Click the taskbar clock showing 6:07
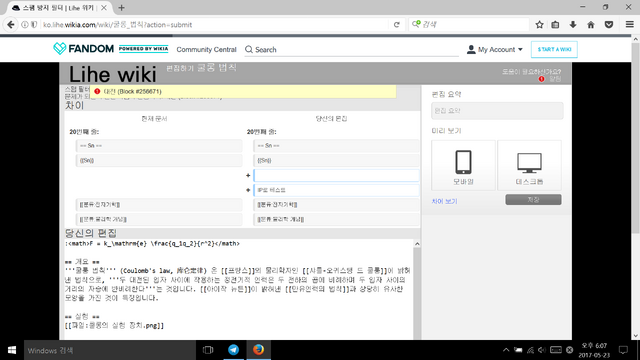This screenshot has width=640, height=360. [x=594, y=350]
